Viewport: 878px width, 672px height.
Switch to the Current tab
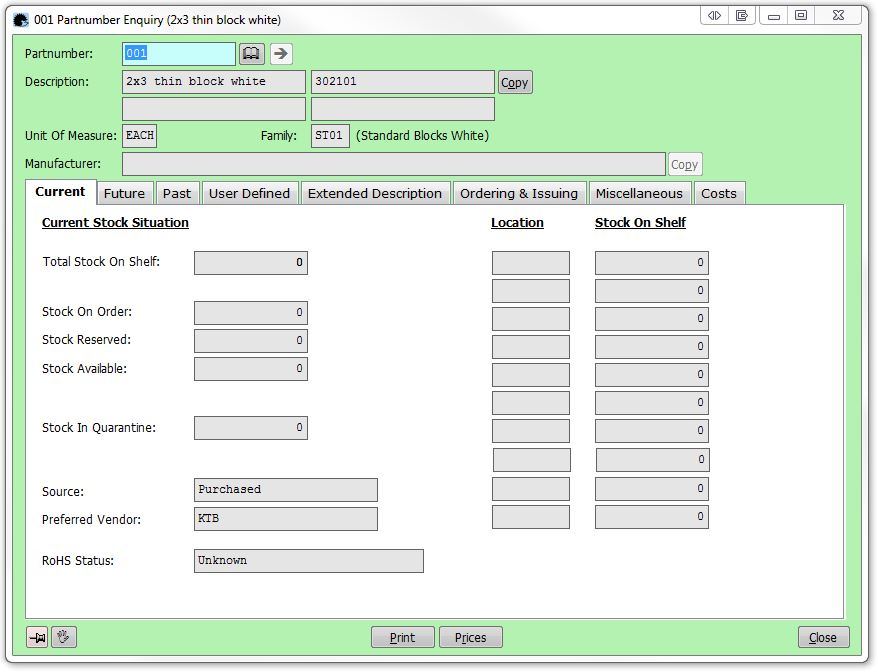click(60, 192)
